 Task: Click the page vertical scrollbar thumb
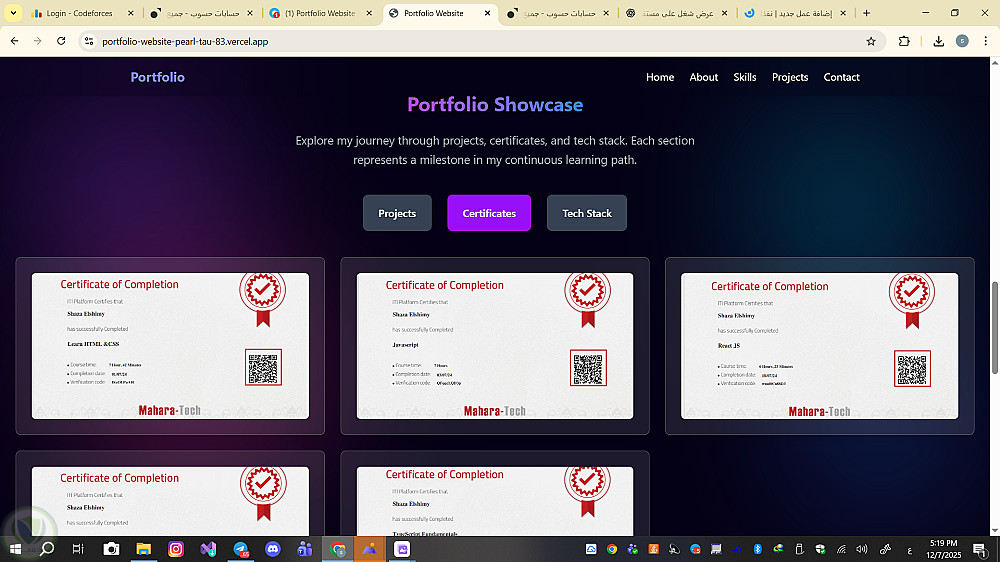click(x=994, y=328)
